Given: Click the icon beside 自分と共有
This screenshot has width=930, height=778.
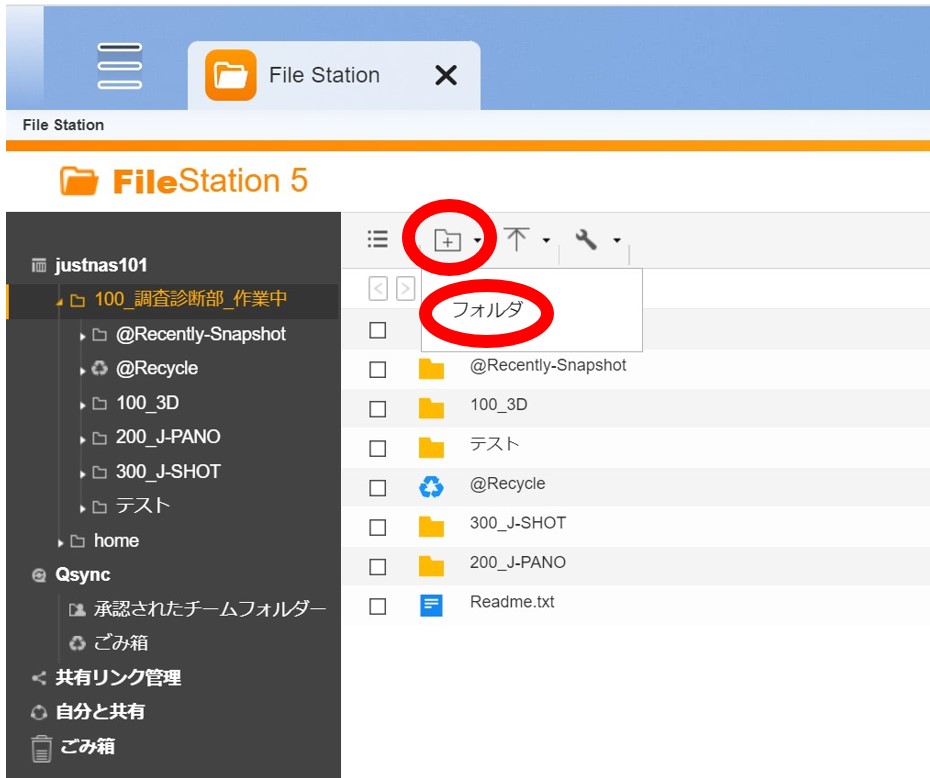Looking at the screenshot, I should pyautogui.click(x=39, y=712).
